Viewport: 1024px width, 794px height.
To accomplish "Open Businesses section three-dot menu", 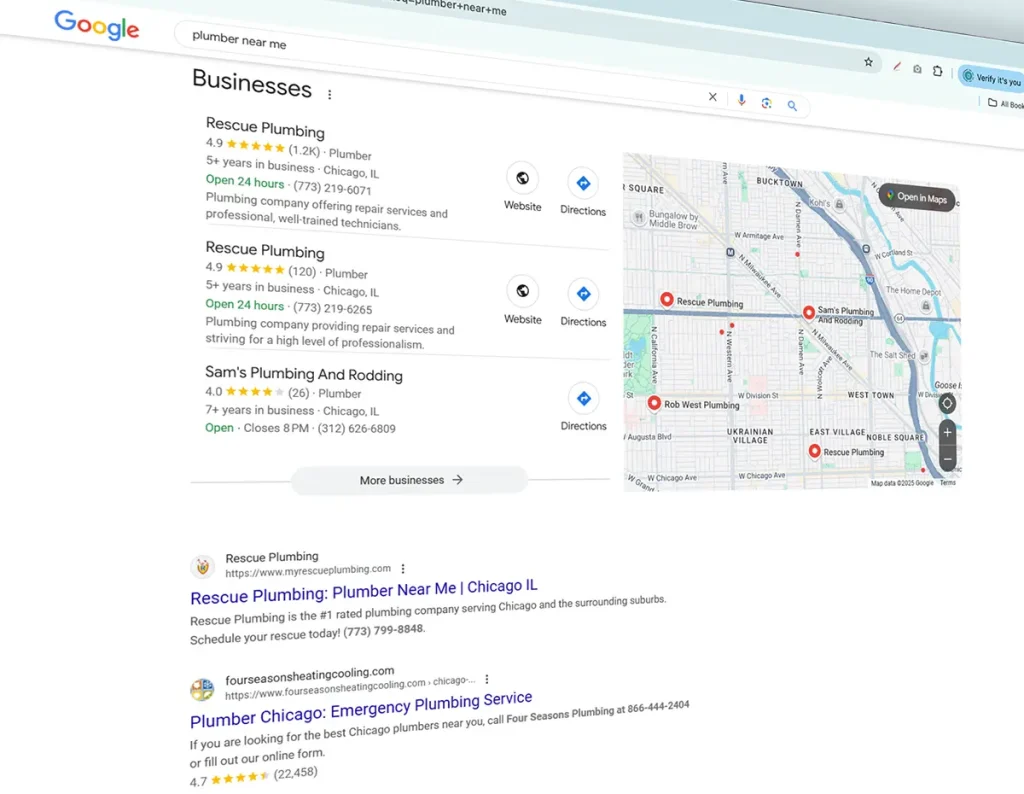I will [329, 95].
